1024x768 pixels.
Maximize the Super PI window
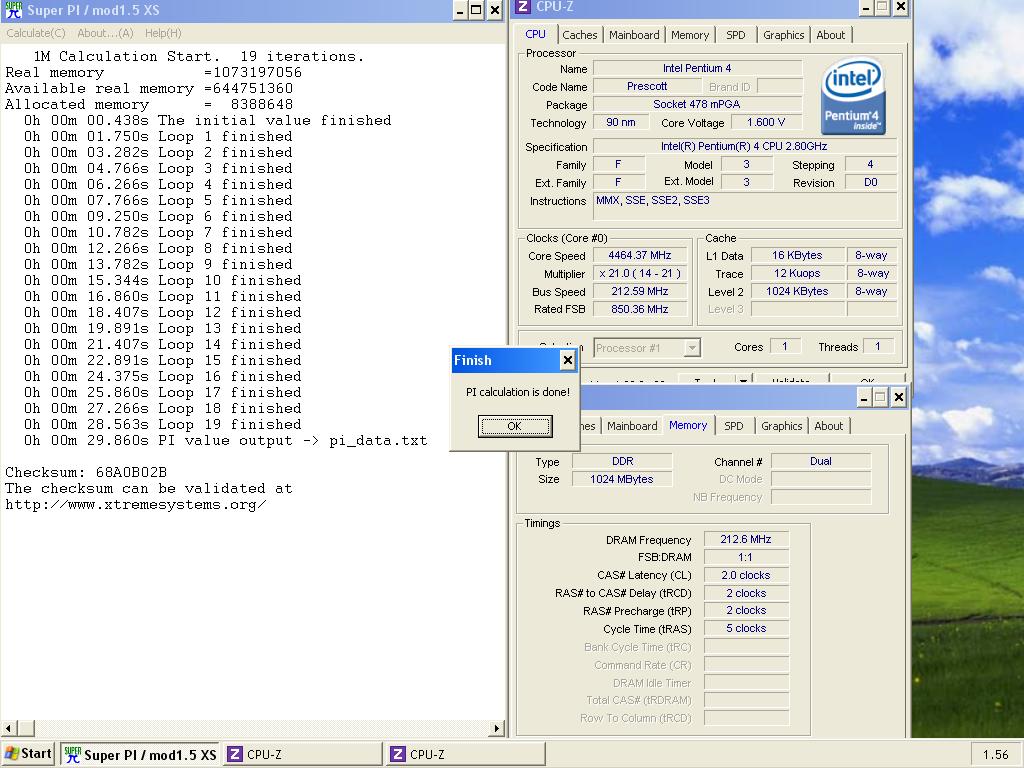[x=477, y=10]
